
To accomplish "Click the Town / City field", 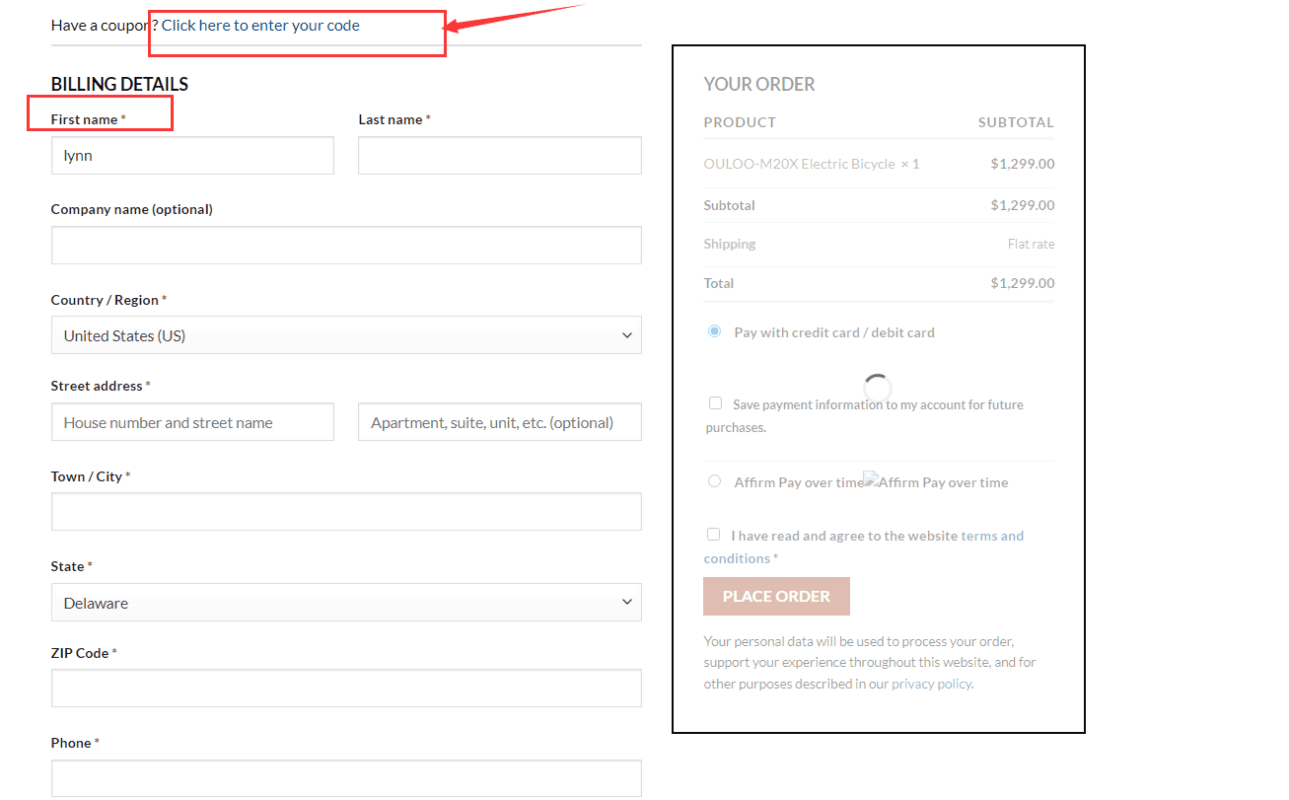I will pos(346,511).
